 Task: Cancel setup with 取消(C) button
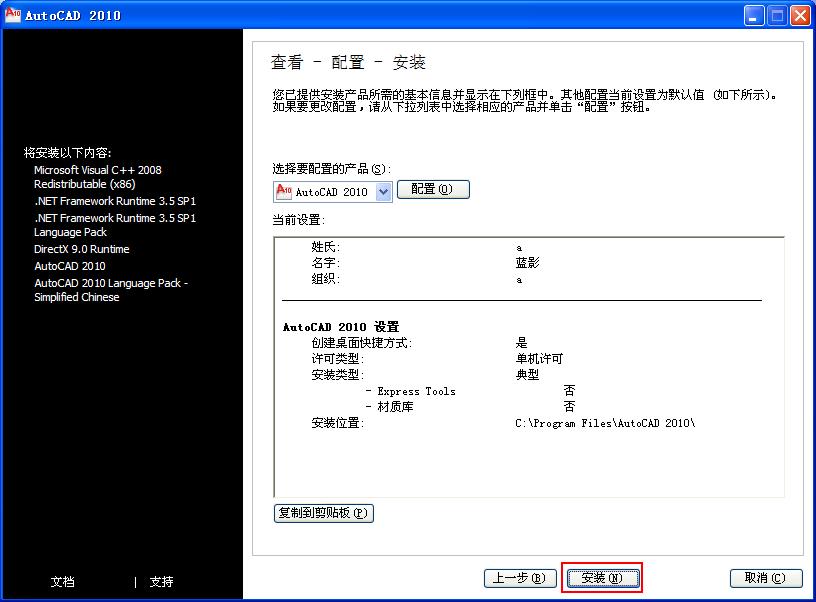click(x=766, y=578)
